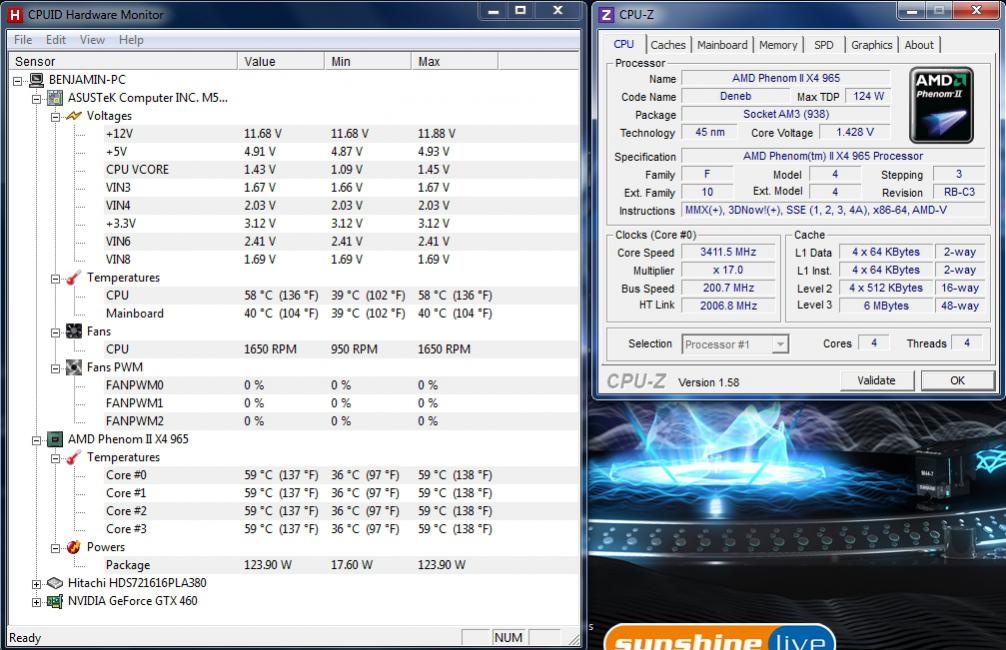Open the Edit menu
The height and width of the screenshot is (650, 1006).
point(56,40)
